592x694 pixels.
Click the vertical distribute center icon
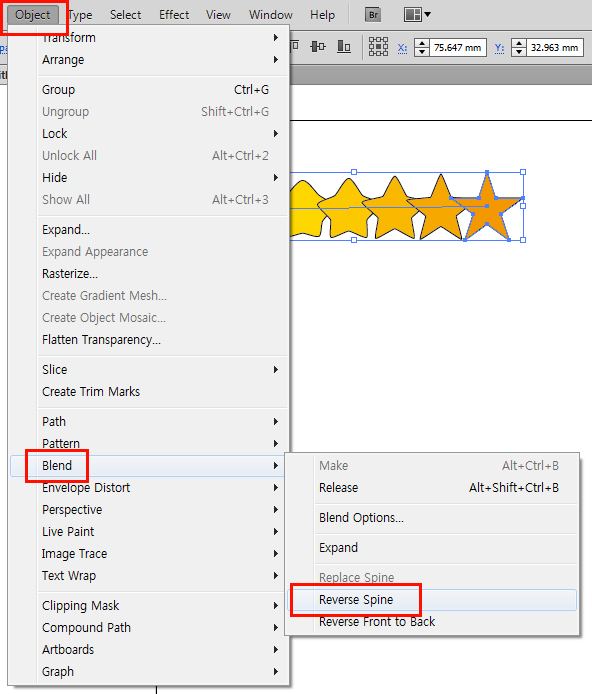(318, 46)
